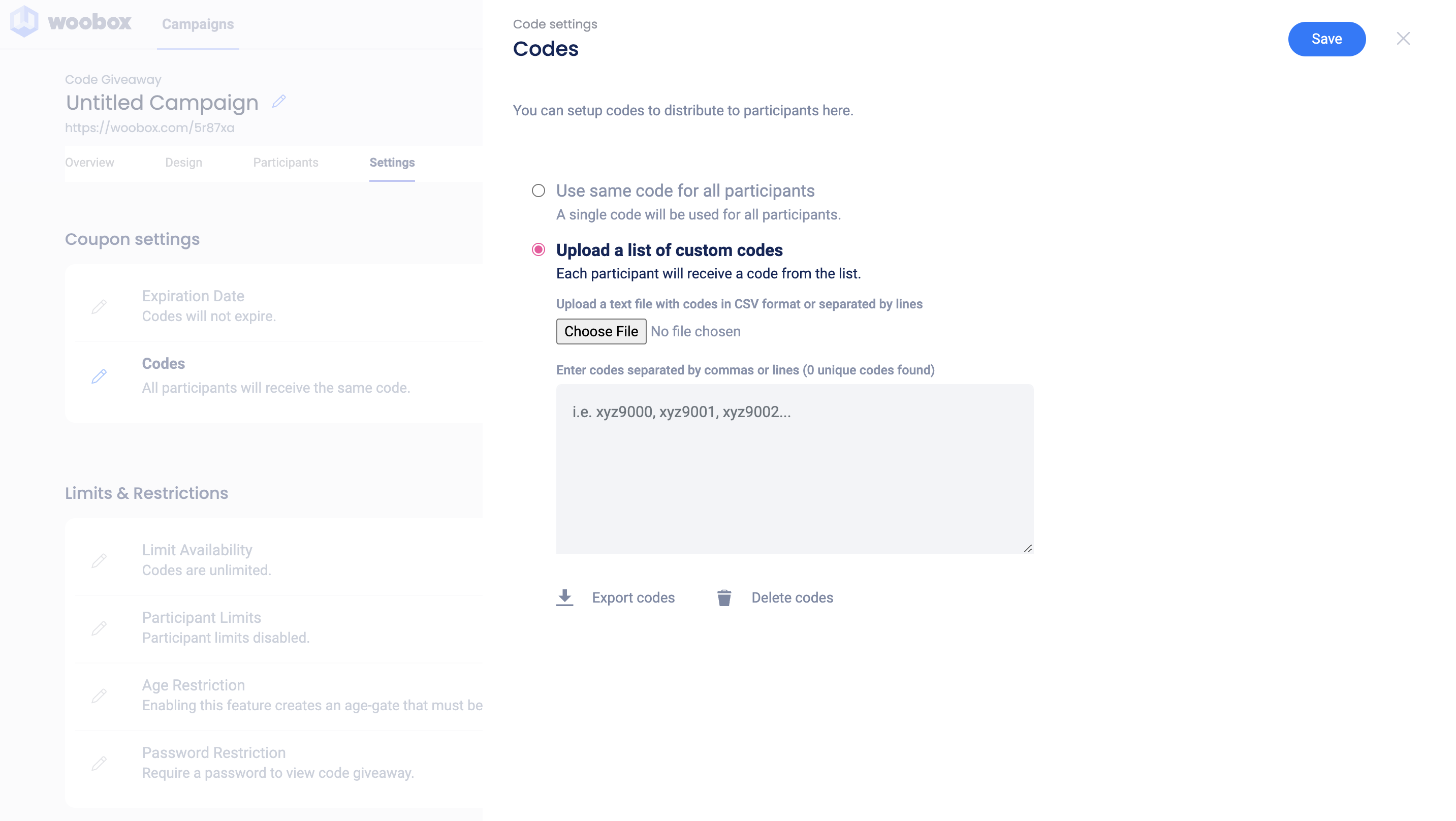Switch to the Participants tab
Image resolution: width=1456 pixels, height=821 pixels.
pyautogui.click(x=286, y=163)
